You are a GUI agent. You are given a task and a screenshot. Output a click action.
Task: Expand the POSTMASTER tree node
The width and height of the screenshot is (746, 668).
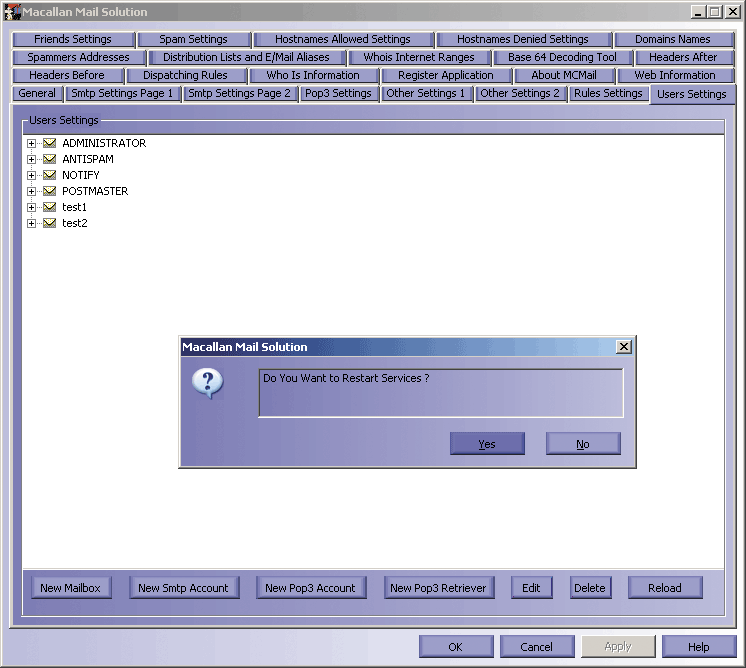31,191
